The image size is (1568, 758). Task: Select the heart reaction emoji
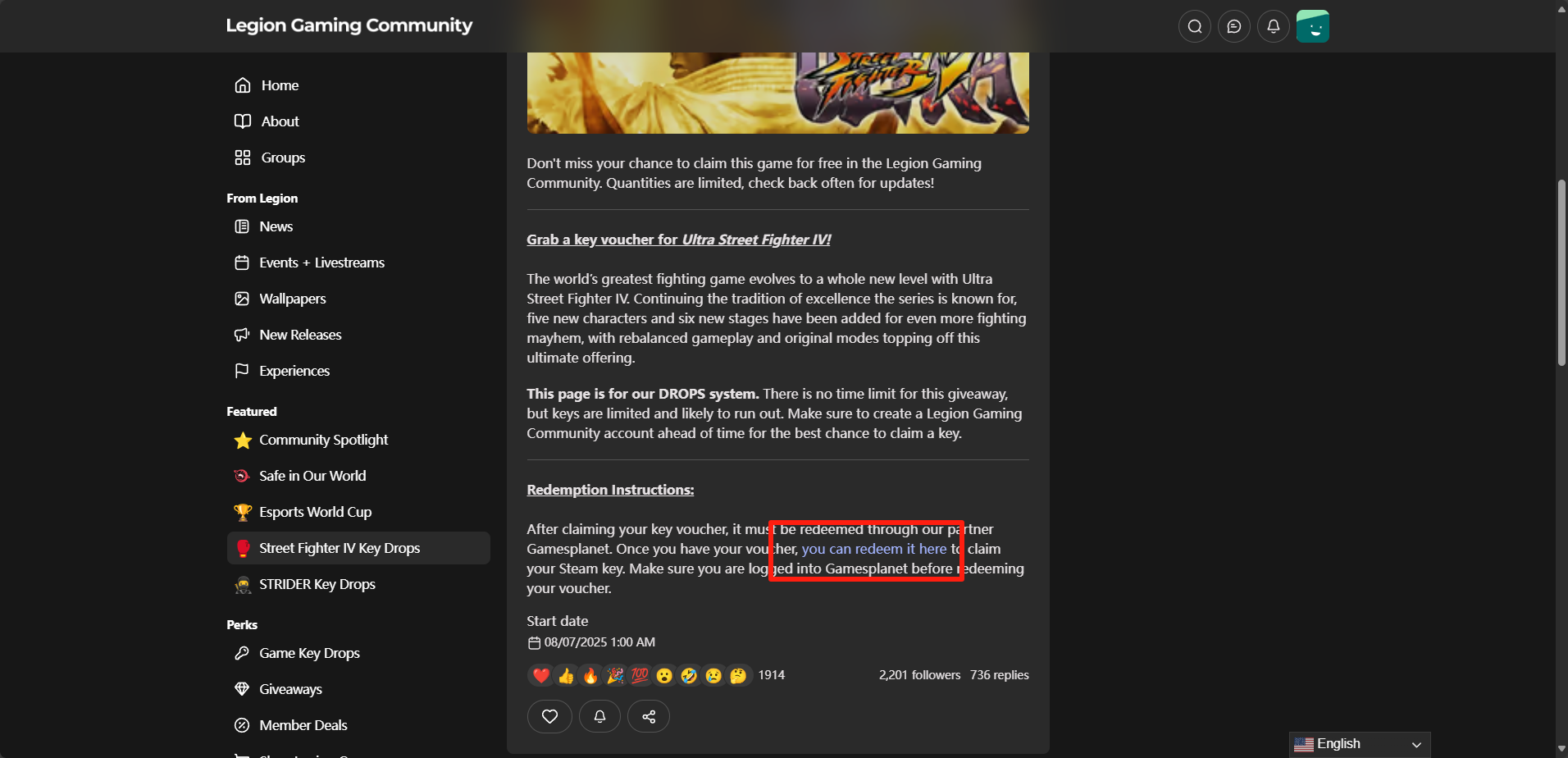[541, 675]
